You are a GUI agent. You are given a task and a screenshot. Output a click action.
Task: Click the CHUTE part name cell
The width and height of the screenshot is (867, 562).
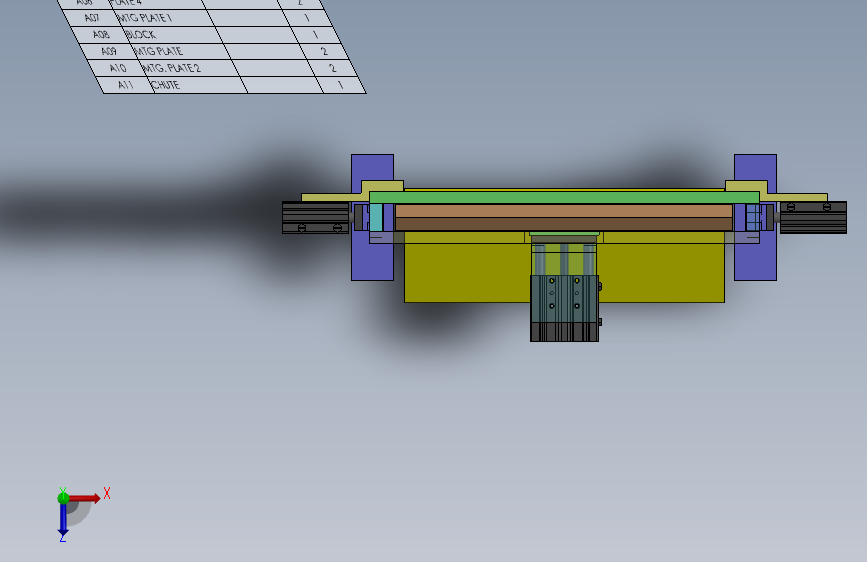pyautogui.click(x=197, y=85)
